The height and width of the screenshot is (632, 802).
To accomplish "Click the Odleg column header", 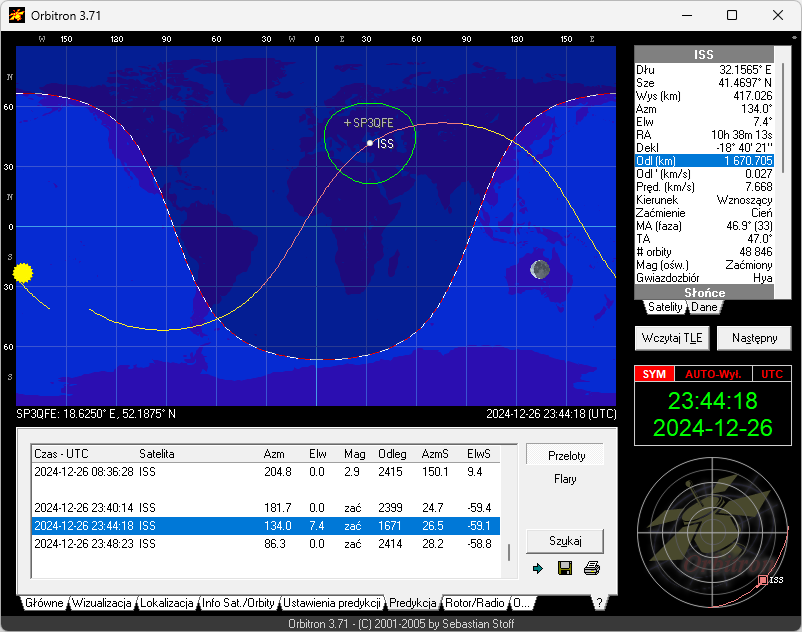I will [397, 454].
